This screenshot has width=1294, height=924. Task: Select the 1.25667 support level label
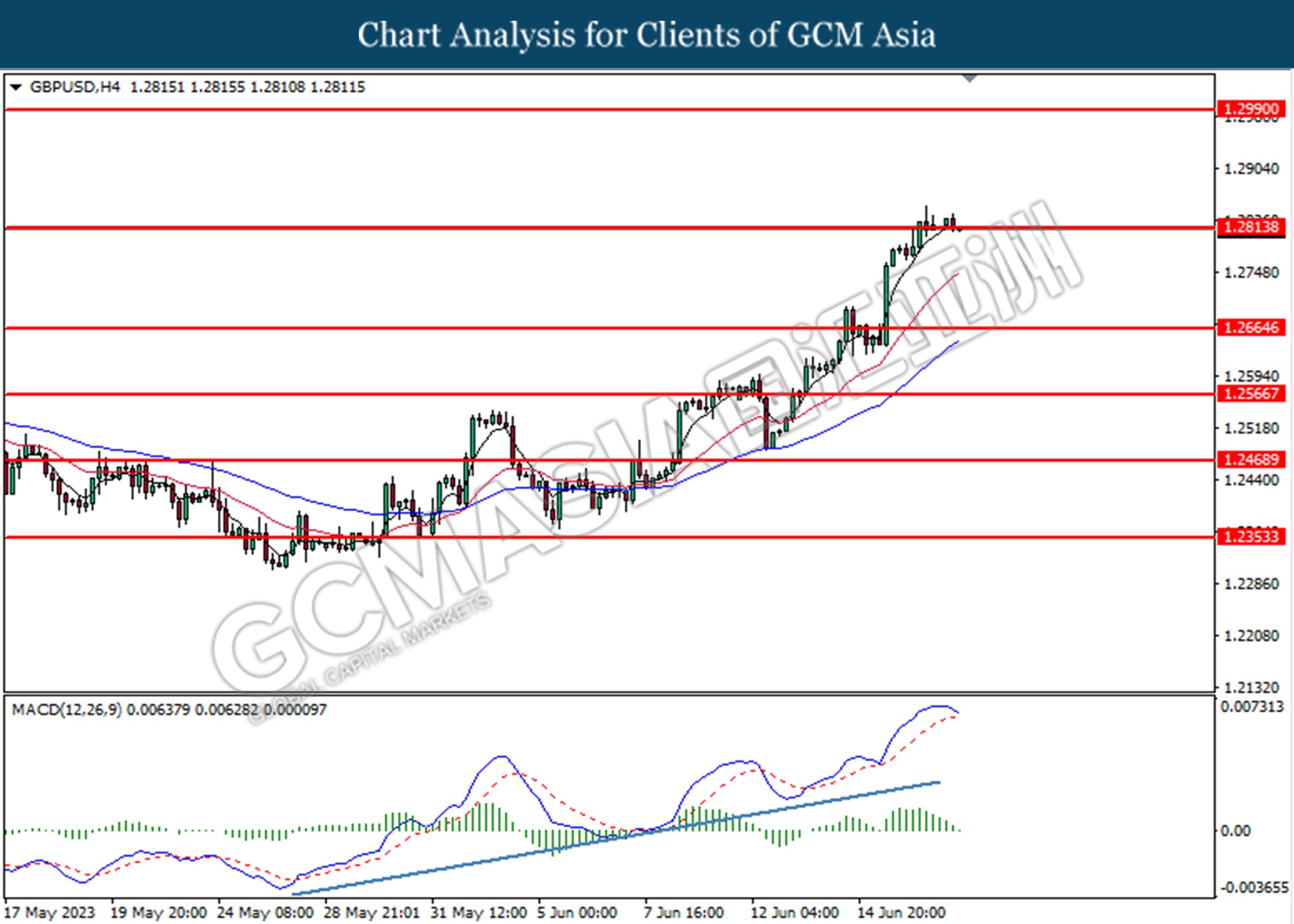coord(1251,393)
